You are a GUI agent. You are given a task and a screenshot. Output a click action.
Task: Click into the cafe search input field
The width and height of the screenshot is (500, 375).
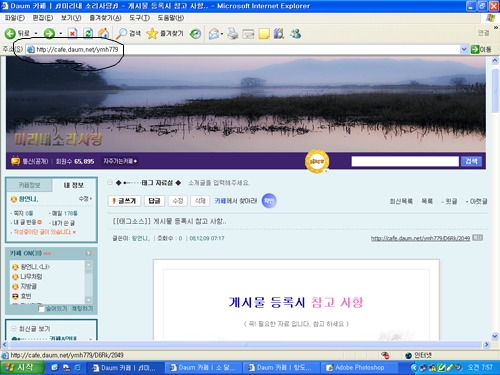405,161
